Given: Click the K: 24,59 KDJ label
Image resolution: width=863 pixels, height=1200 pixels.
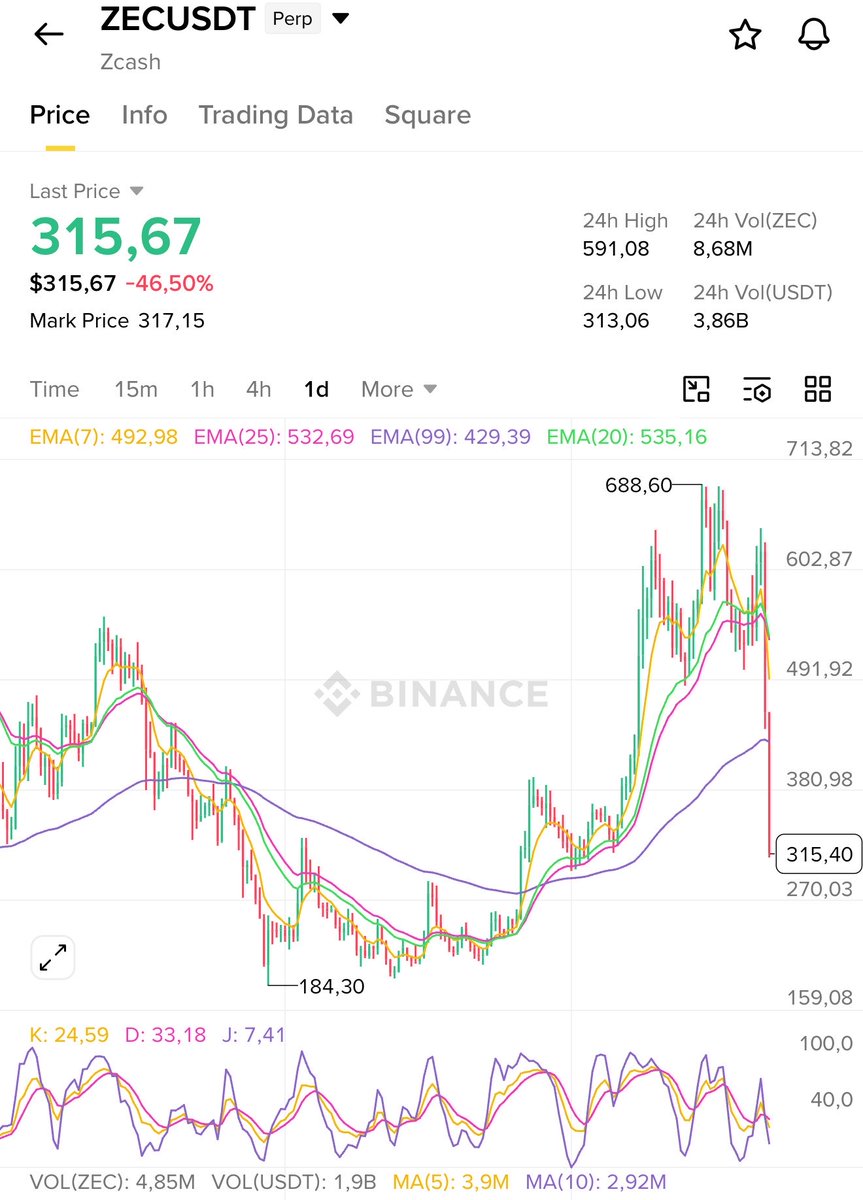Looking at the screenshot, I should click(69, 1034).
